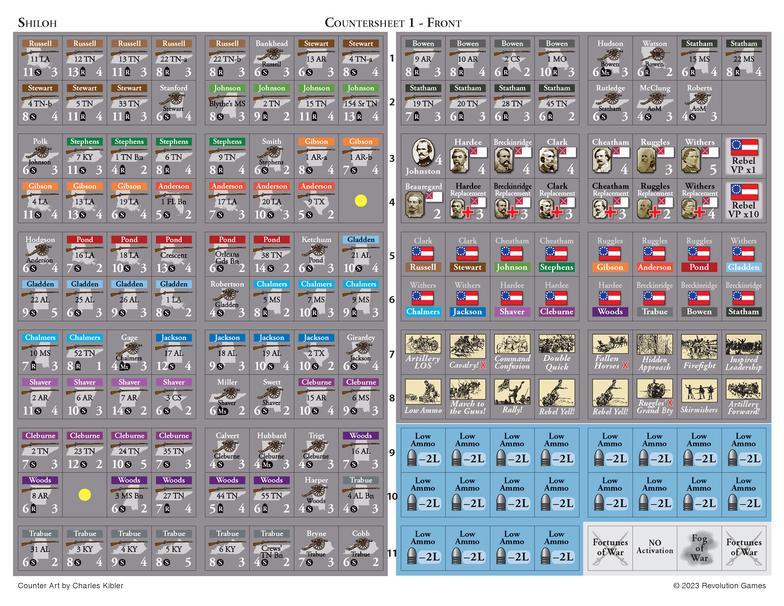Select the Johnston army commander portrait counter
784x606 pixels.
point(423,158)
